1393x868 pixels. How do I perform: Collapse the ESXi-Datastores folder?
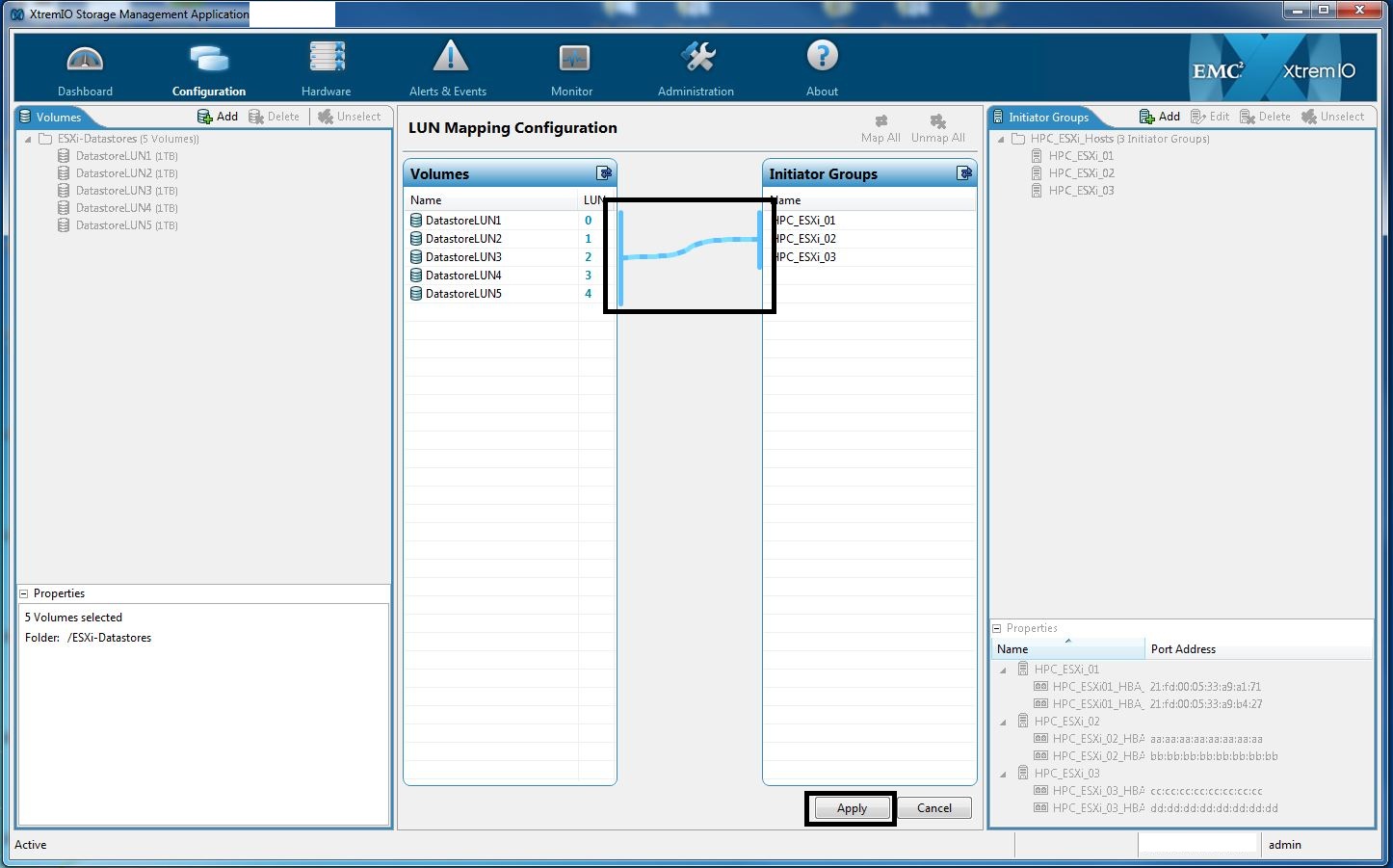(28, 139)
